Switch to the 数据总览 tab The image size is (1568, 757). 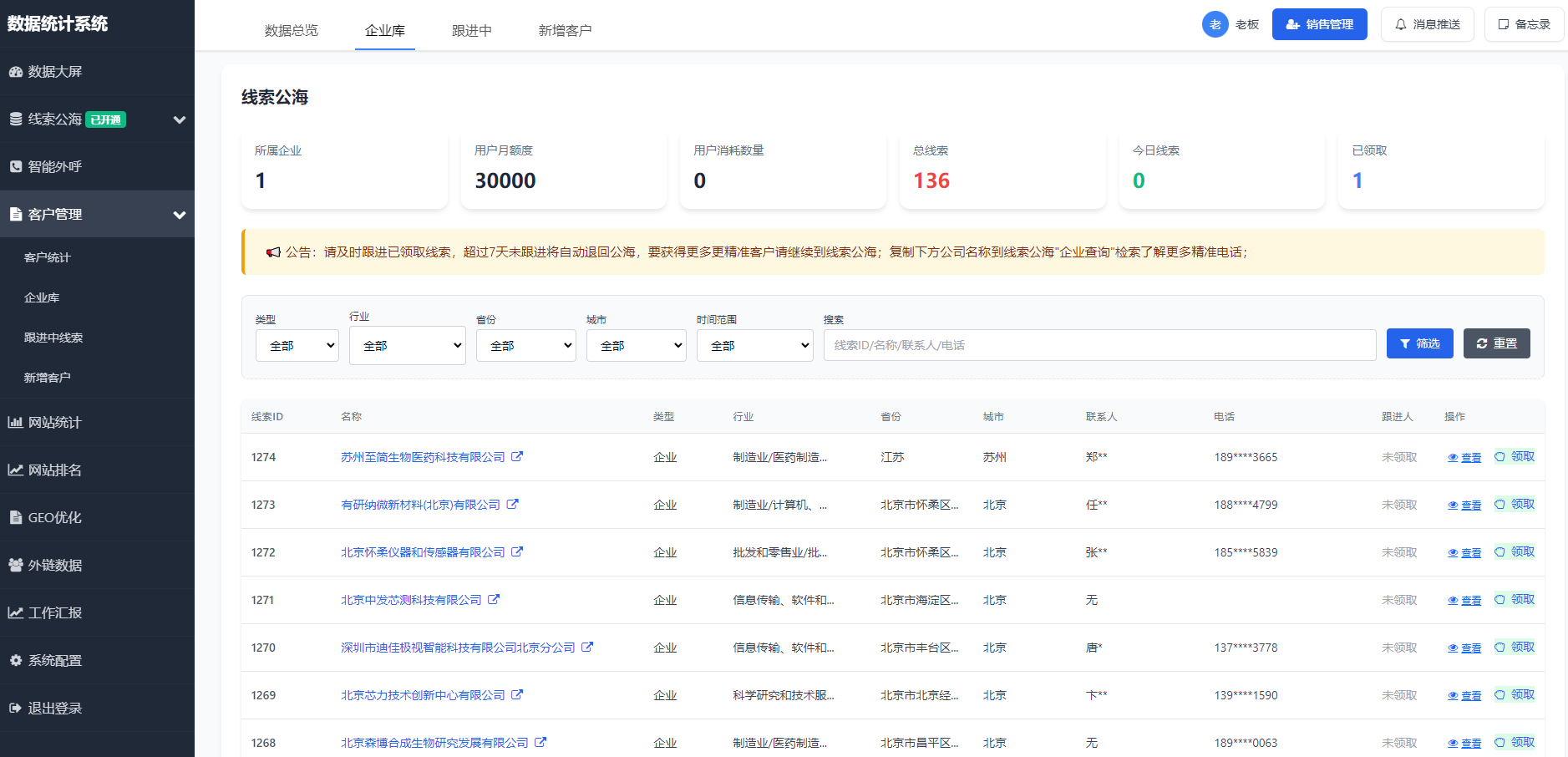(291, 29)
